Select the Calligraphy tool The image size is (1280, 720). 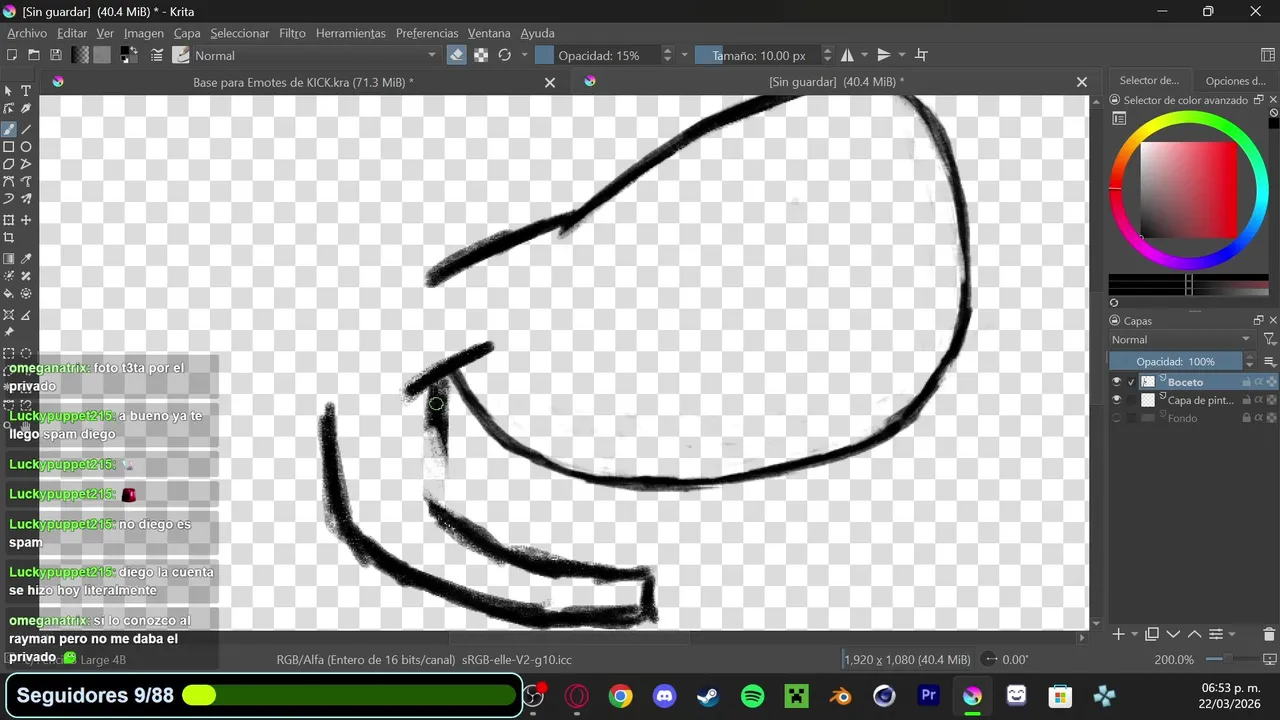(26, 108)
